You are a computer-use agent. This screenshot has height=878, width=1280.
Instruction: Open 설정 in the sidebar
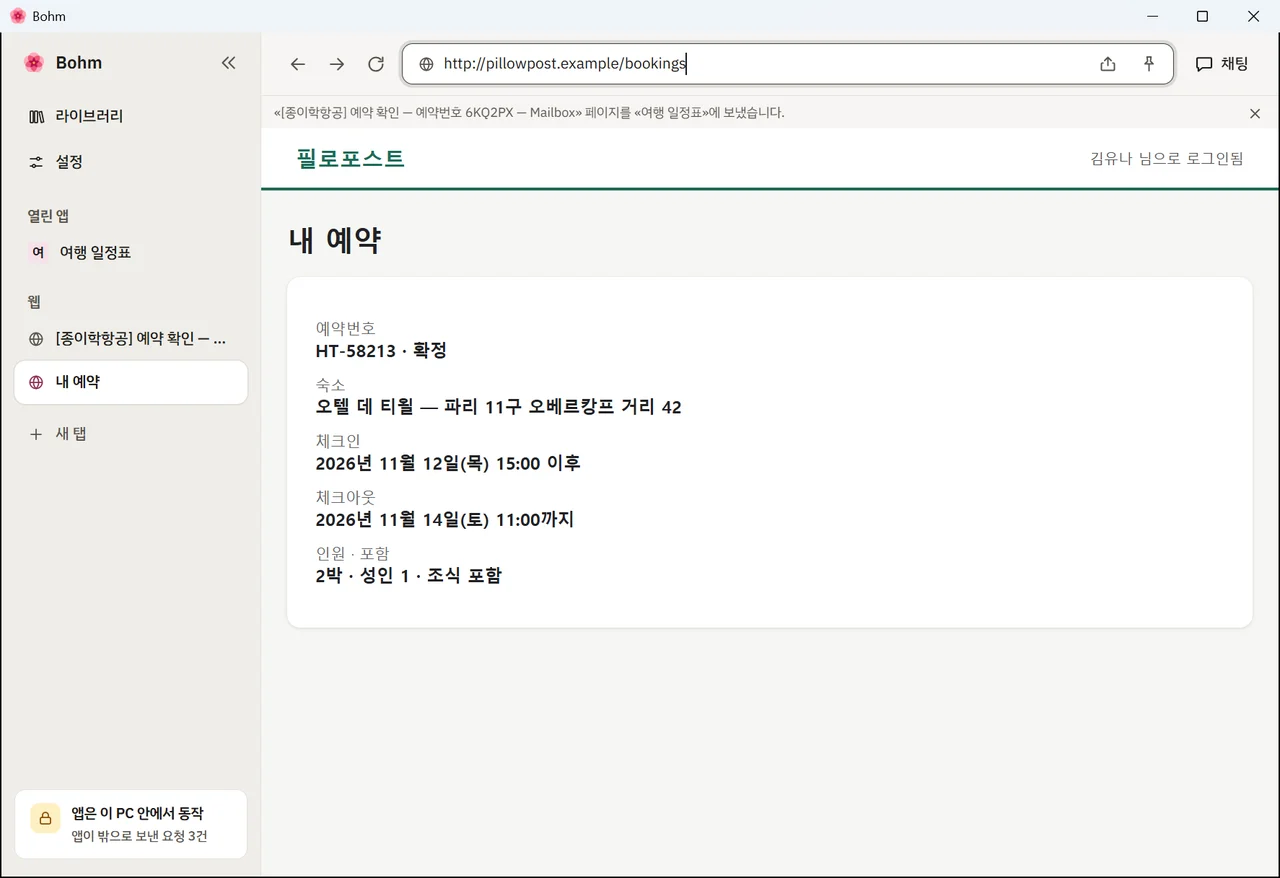click(x=131, y=162)
